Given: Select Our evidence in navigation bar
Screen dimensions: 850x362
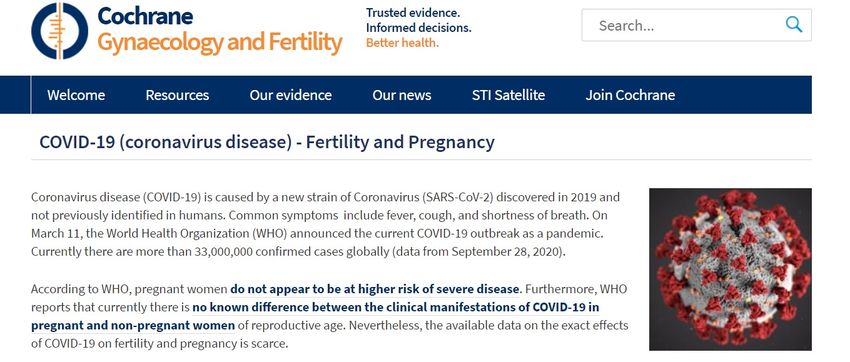Looking at the screenshot, I should 291,95.
